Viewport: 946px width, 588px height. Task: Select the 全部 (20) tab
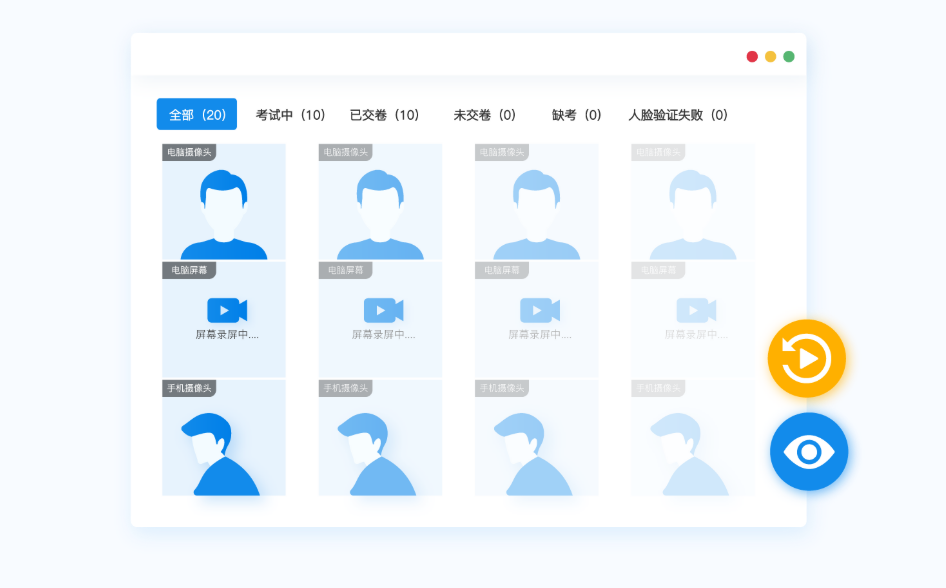197,115
